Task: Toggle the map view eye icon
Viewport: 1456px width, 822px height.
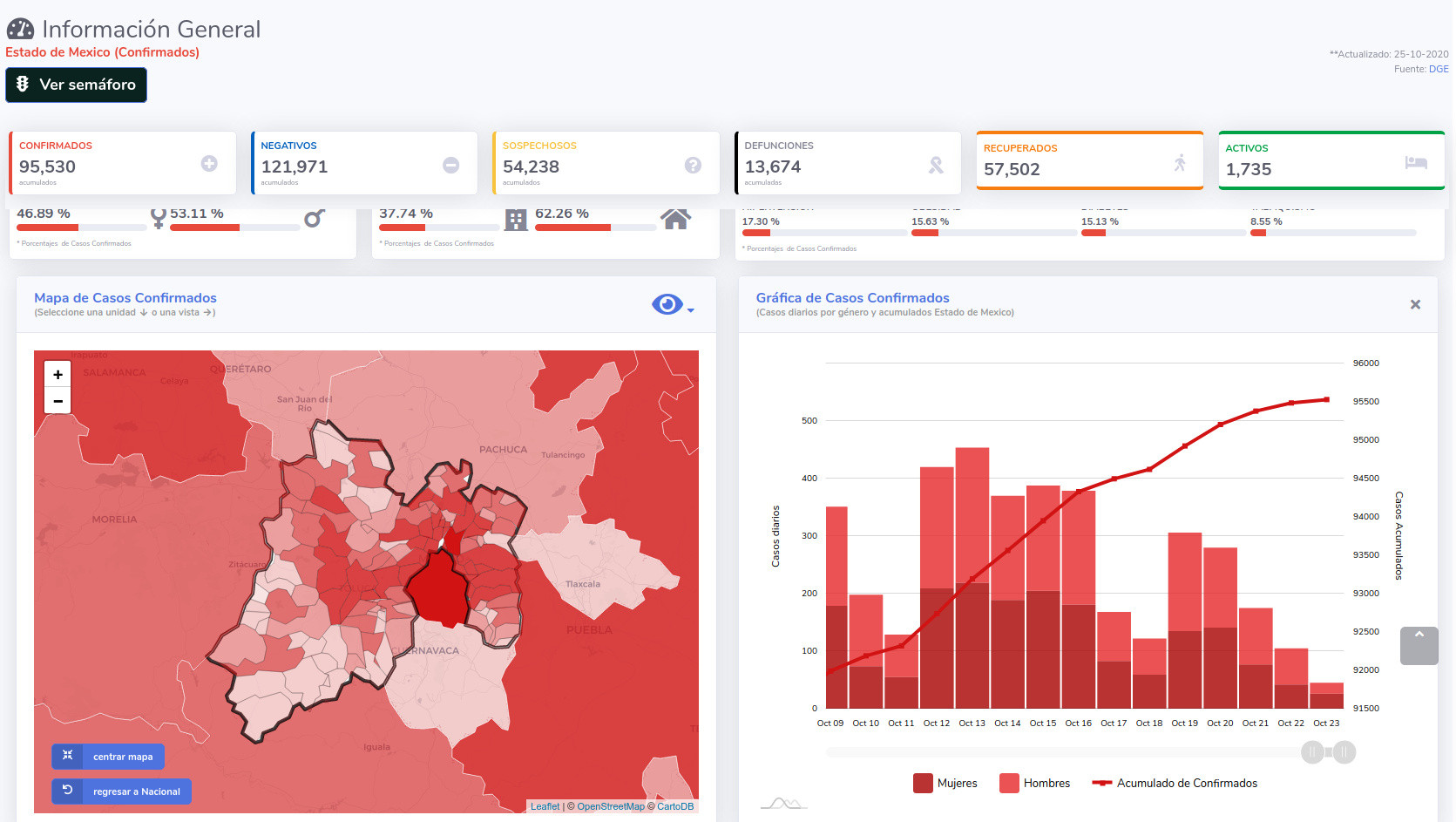Action: 667,304
